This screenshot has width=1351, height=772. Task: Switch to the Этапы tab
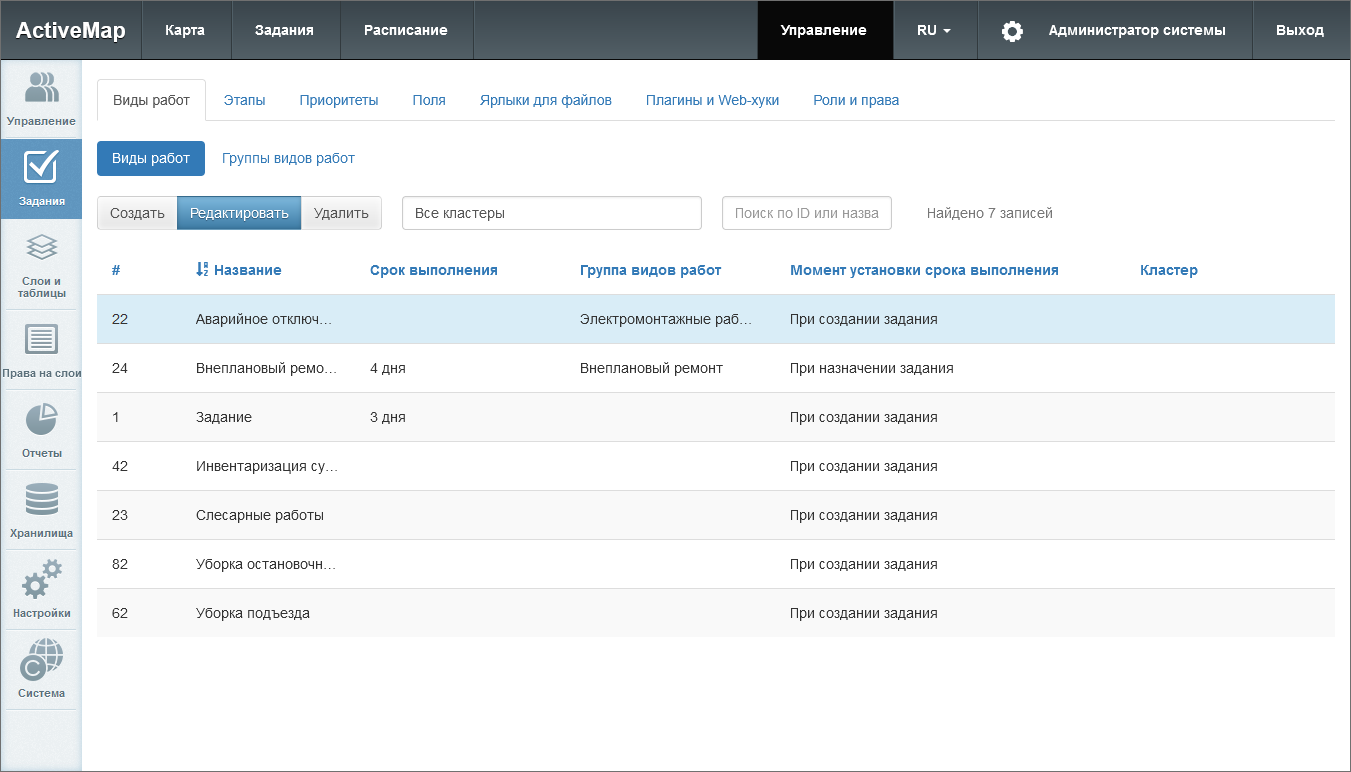pos(244,100)
